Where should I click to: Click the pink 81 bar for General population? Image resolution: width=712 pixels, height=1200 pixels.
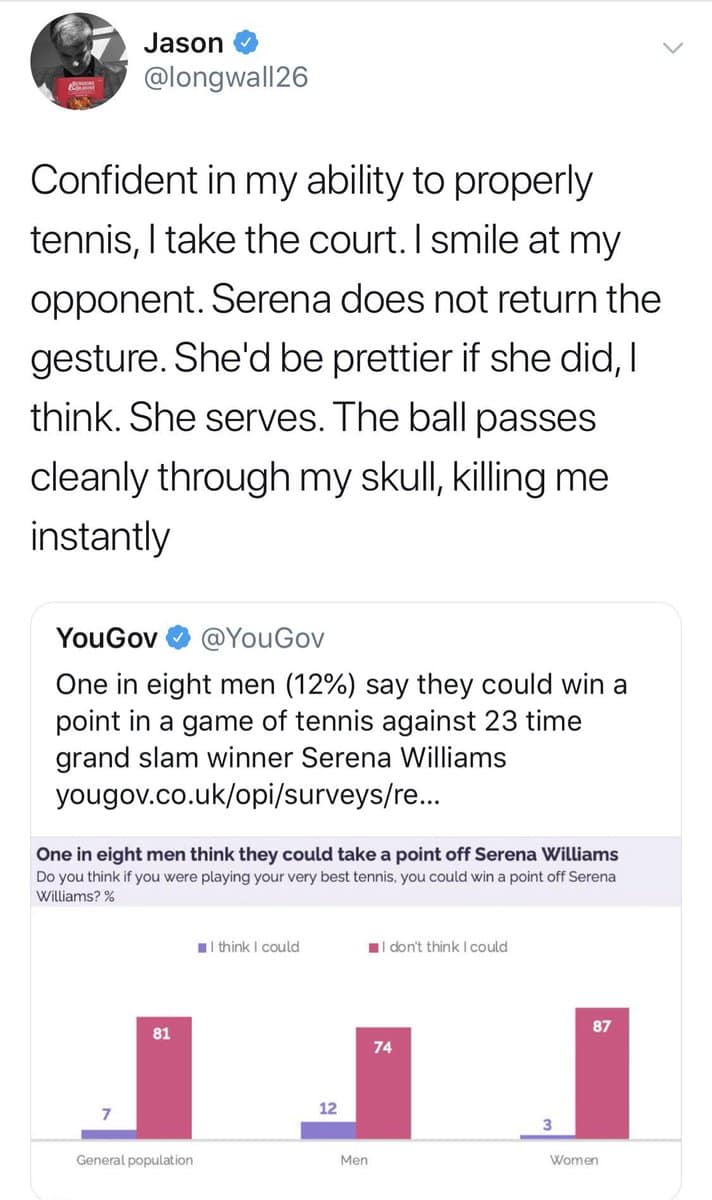pos(163,1078)
